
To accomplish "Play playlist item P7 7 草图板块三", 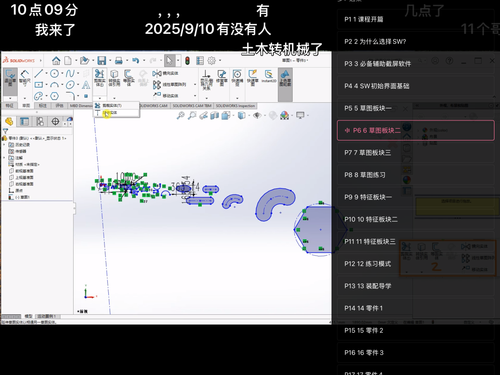I will point(415,153).
